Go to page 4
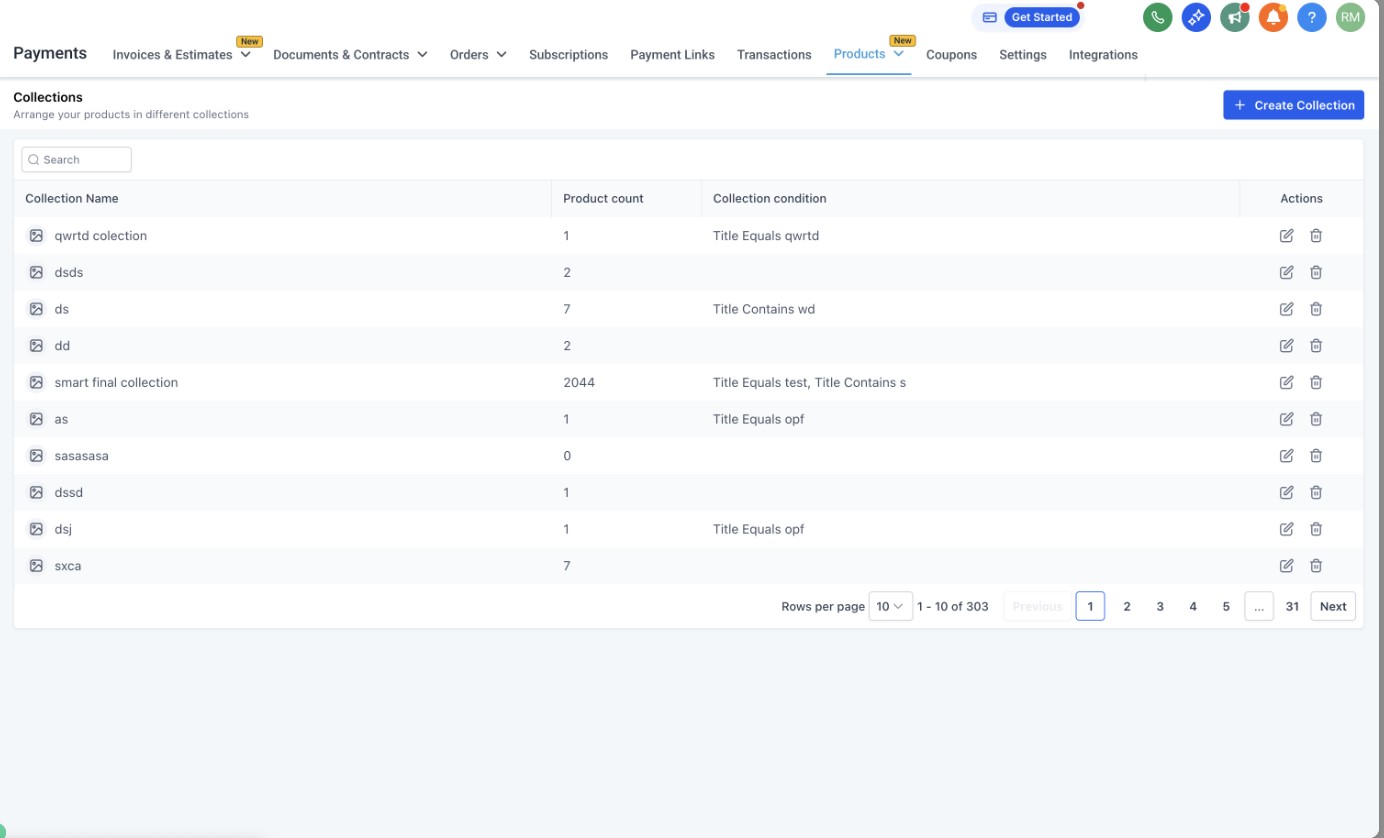Viewport: 1384px width, 838px height. pyautogui.click(x=1193, y=606)
